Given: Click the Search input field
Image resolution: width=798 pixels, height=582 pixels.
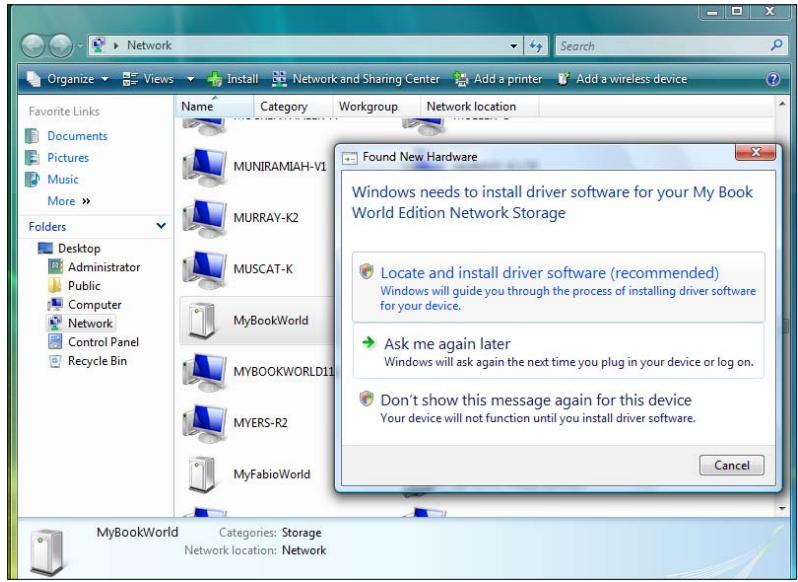Looking at the screenshot, I should 664,46.
